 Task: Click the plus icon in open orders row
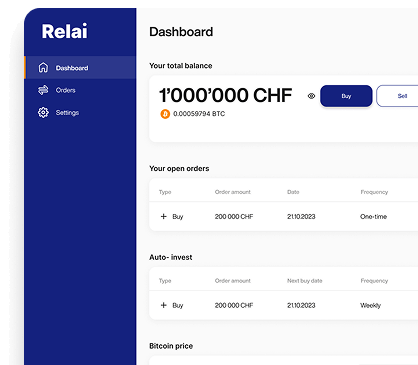(x=163, y=216)
